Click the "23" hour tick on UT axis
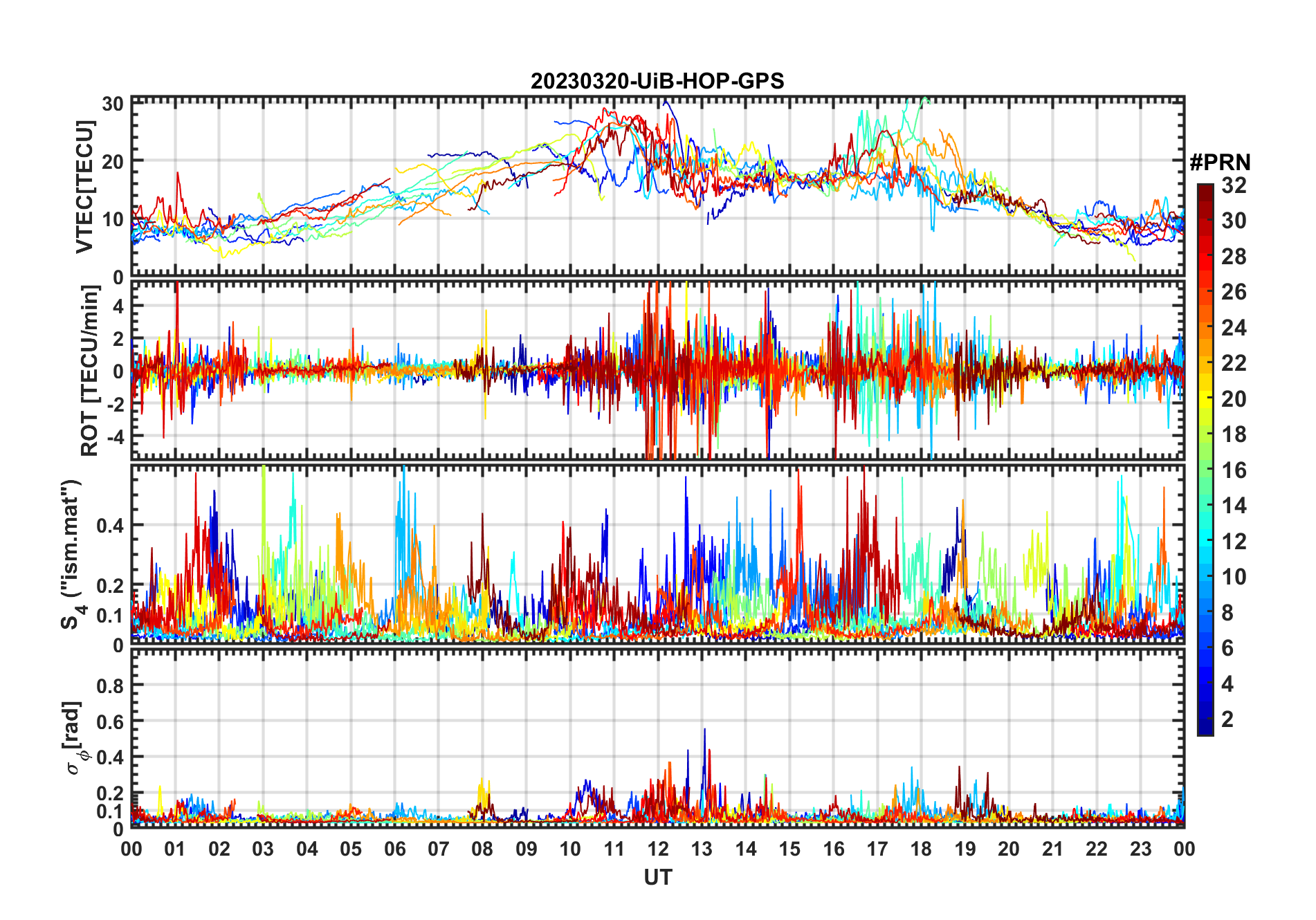1316x920 pixels. (1140, 849)
